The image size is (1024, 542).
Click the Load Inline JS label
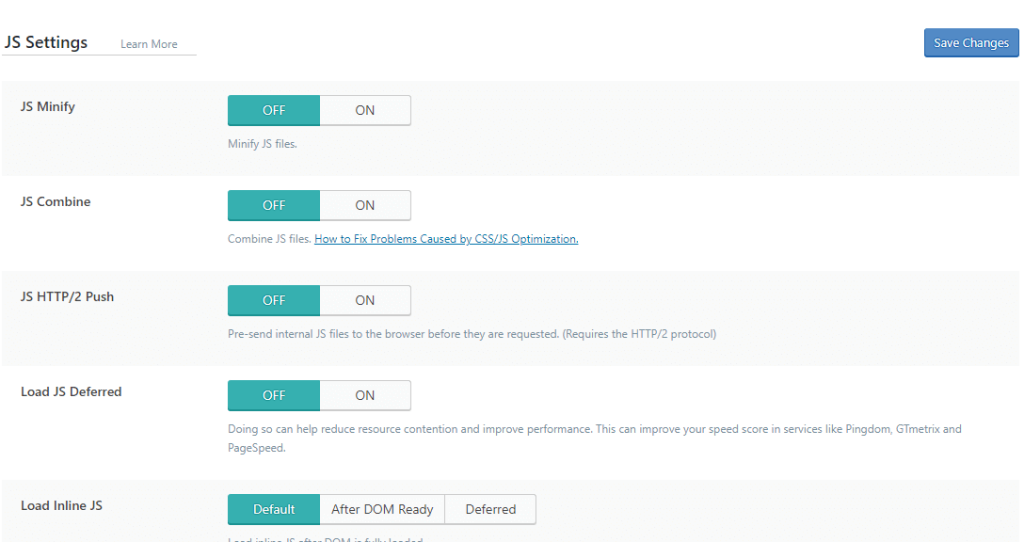[x=61, y=505]
